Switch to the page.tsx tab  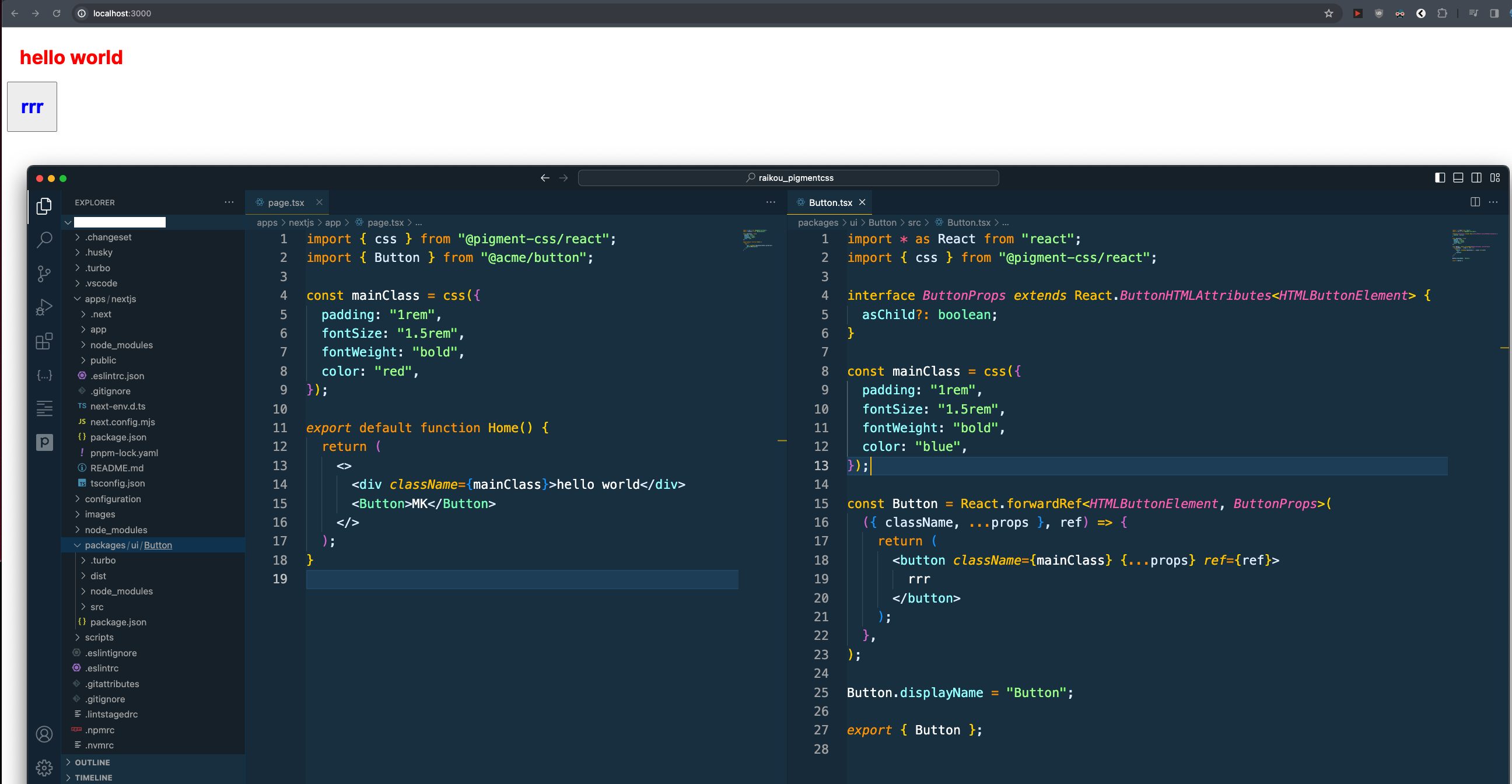(286, 202)
